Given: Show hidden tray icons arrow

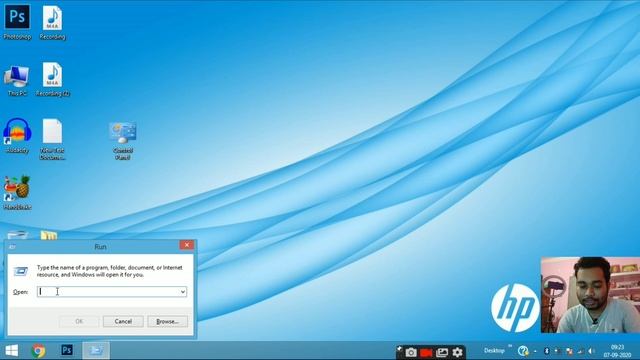Looking at the screenshot, I should click(535, 351).
